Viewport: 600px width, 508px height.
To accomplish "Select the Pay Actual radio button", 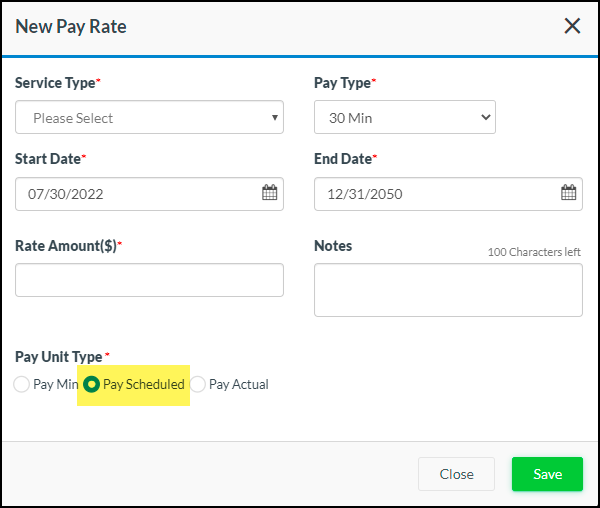I will (198, 384).
